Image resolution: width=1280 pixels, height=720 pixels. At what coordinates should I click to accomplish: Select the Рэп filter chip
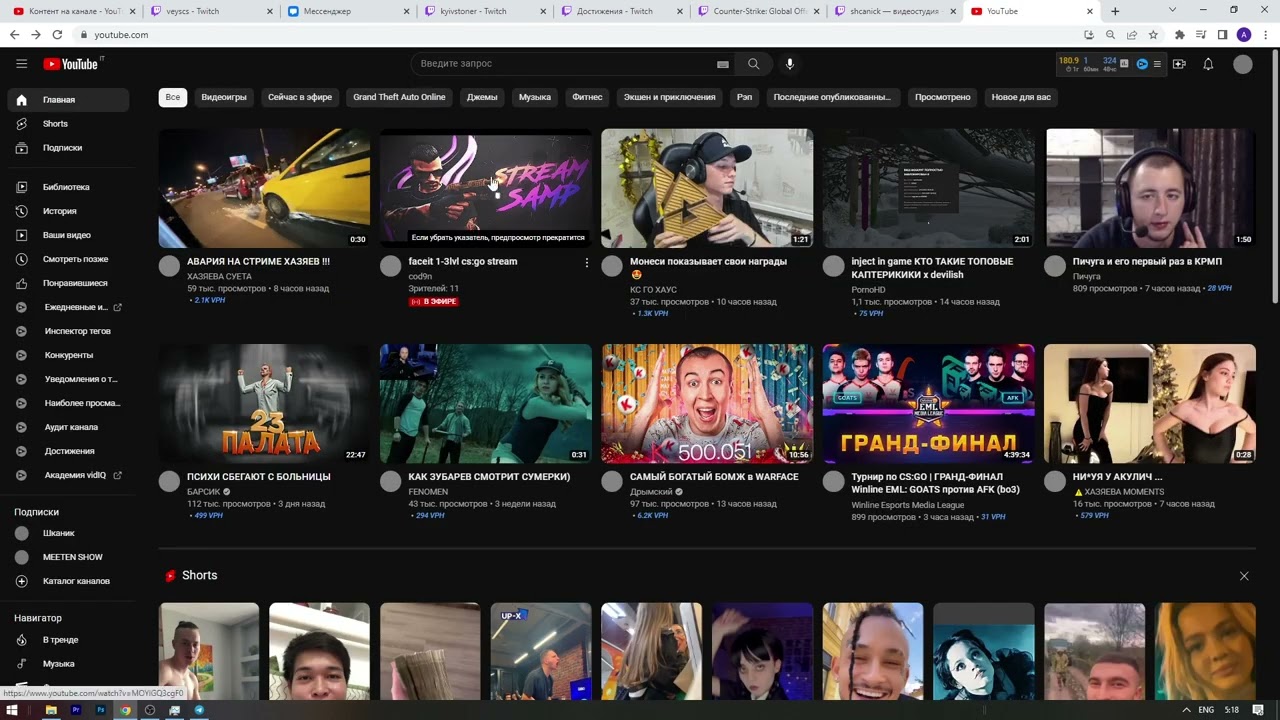tap(744, 97)
